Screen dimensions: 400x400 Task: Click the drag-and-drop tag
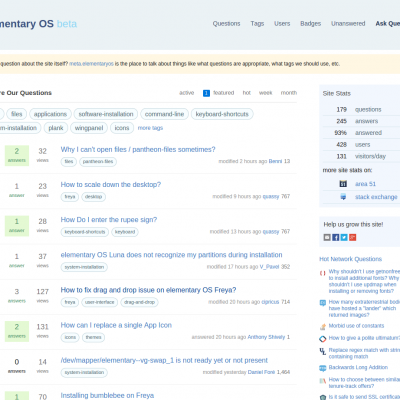coord(139,302)
